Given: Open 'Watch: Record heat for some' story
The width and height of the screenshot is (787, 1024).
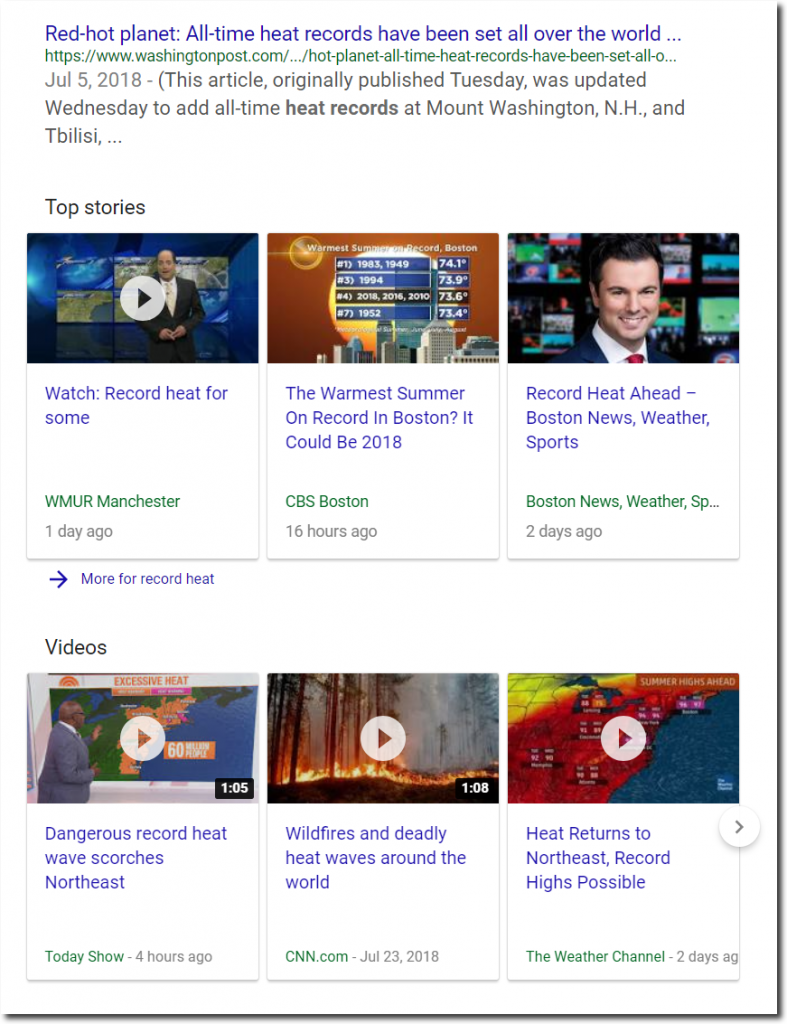Looking at the screenshot, I should [136, 405].
